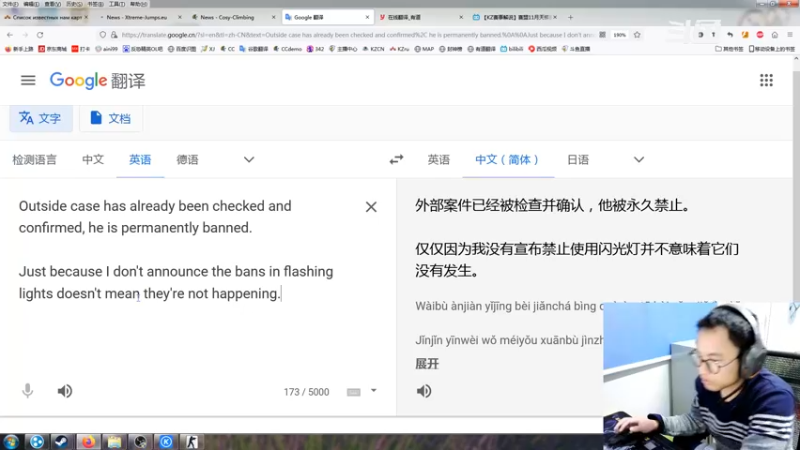This screenshot has height=450, width=800.
Task: Open the MAP bookmark
Action: pyautogui.click(x=424, y=49)
